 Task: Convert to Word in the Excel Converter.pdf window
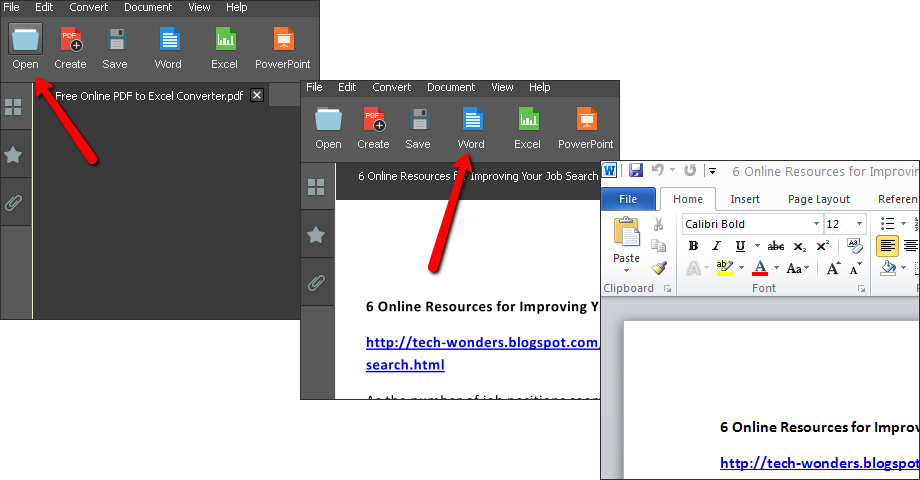click(x=168, y=47)
